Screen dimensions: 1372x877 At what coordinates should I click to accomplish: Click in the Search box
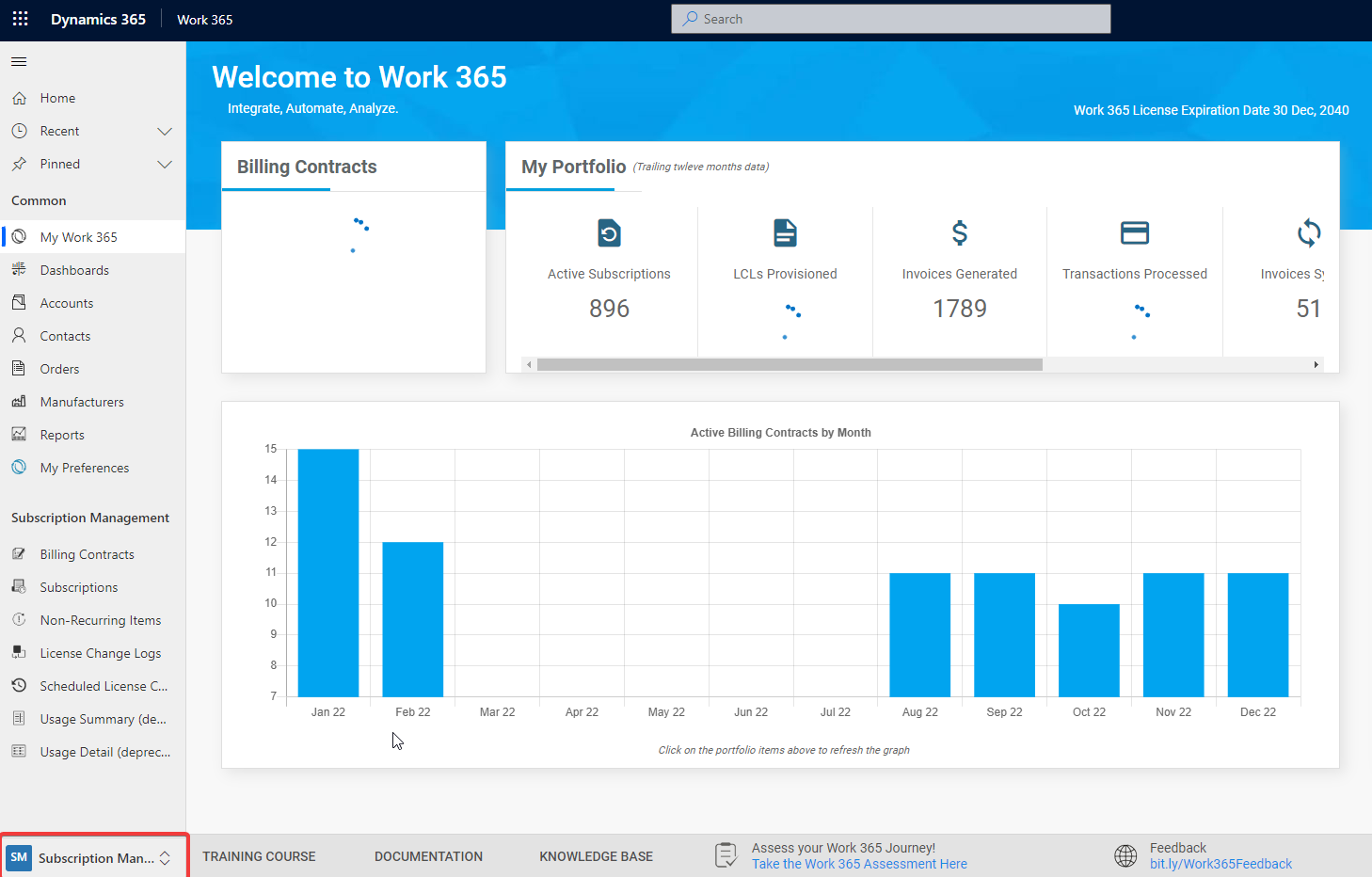click(891, 19)
